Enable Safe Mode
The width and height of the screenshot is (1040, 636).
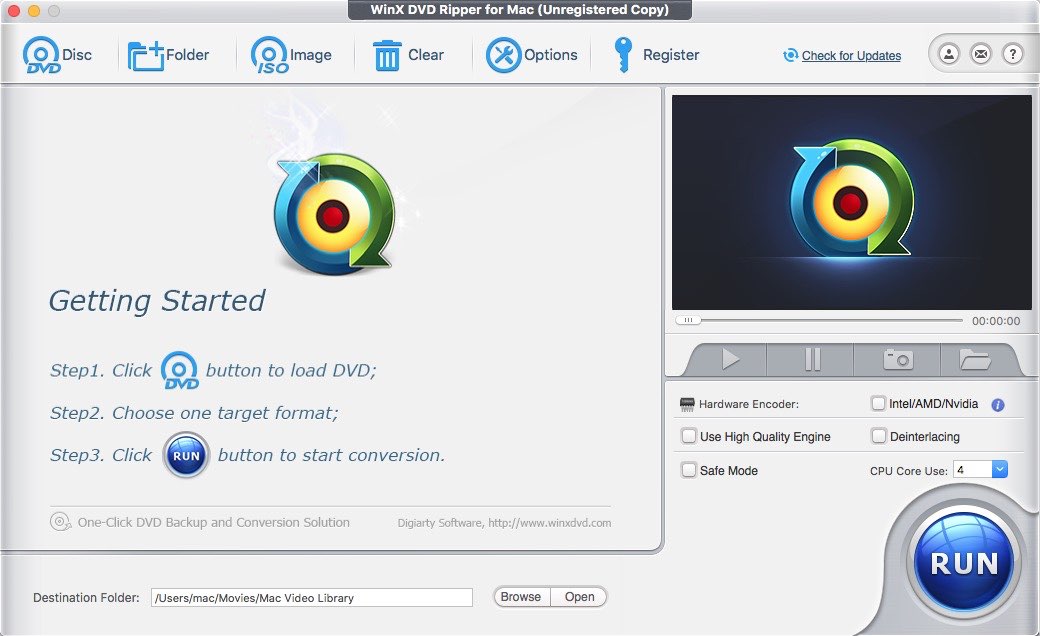coord(689,470)
